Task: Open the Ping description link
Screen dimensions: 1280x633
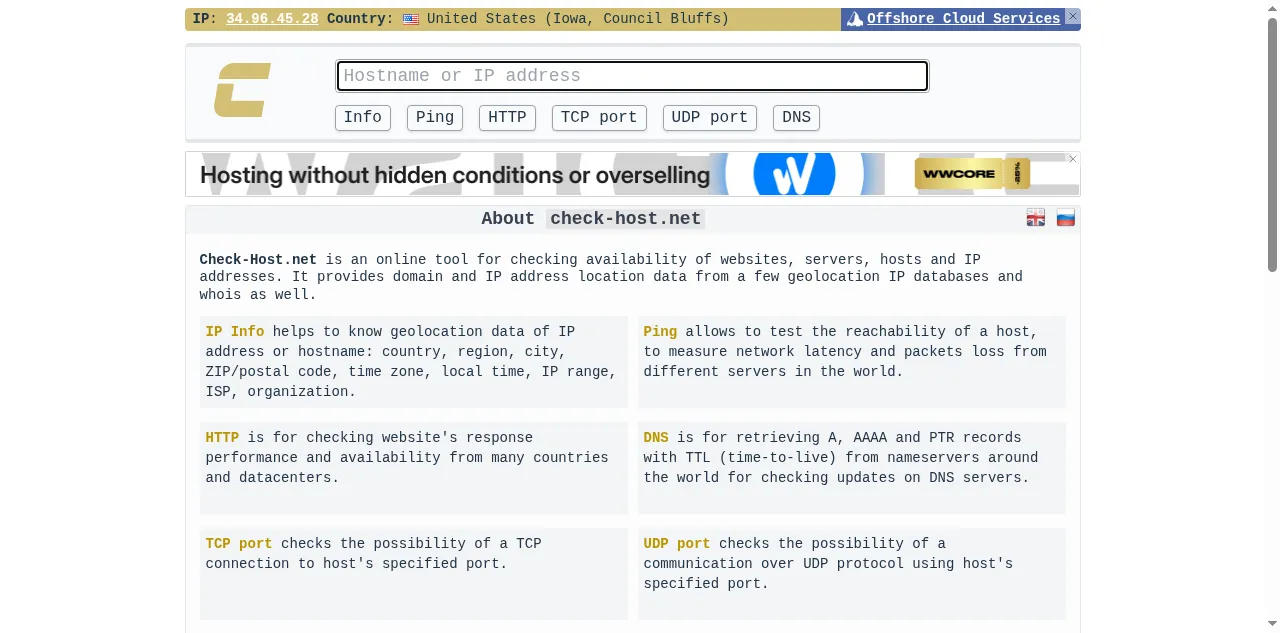Action: tap(660, 332)
